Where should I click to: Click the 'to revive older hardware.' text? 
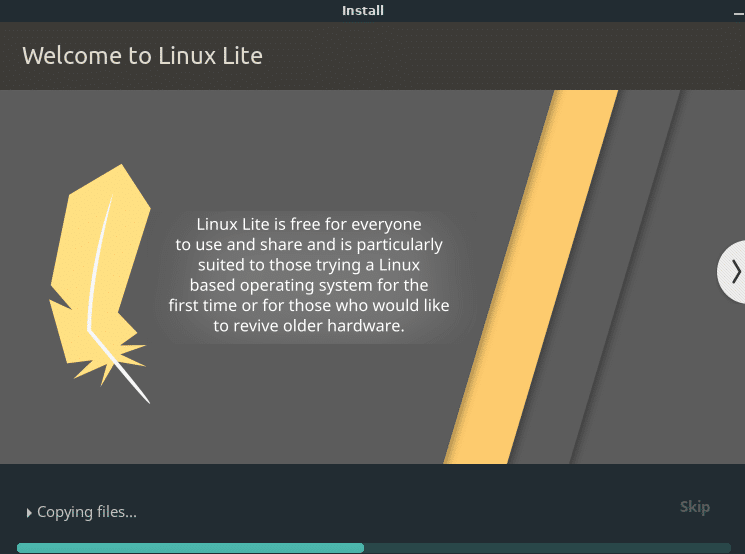pos(309,325)
